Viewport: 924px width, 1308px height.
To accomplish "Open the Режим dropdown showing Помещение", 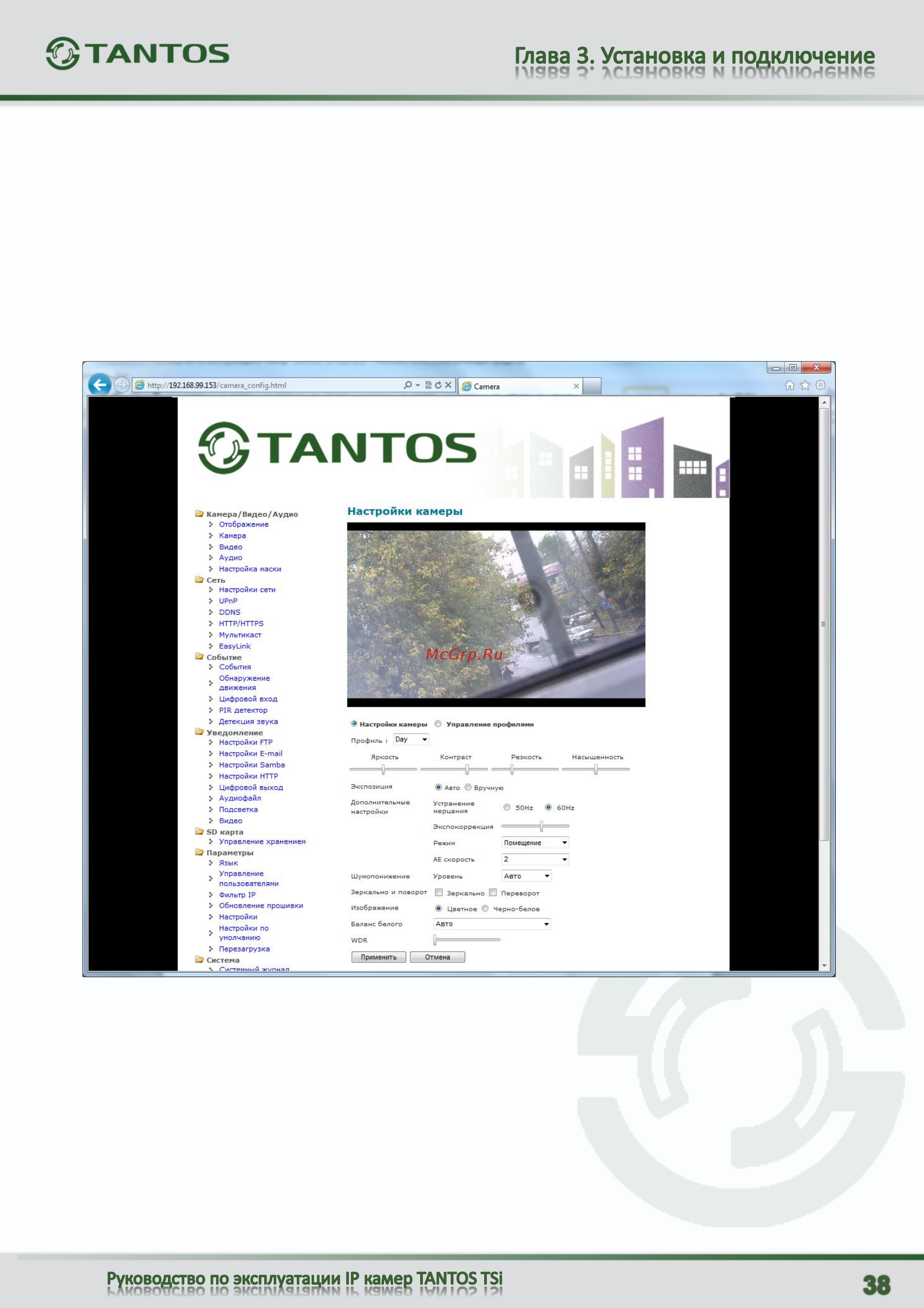I will 535,843.
